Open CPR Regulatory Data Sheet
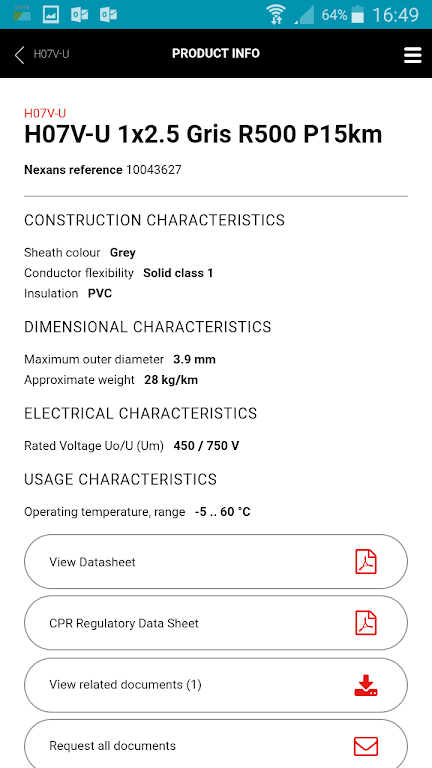432x768 pixels. coord(216,623)
